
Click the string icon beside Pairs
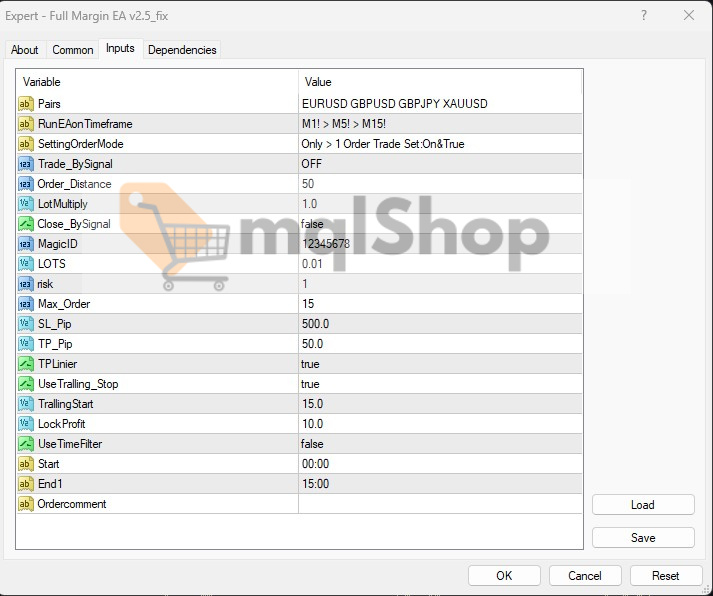26,104
